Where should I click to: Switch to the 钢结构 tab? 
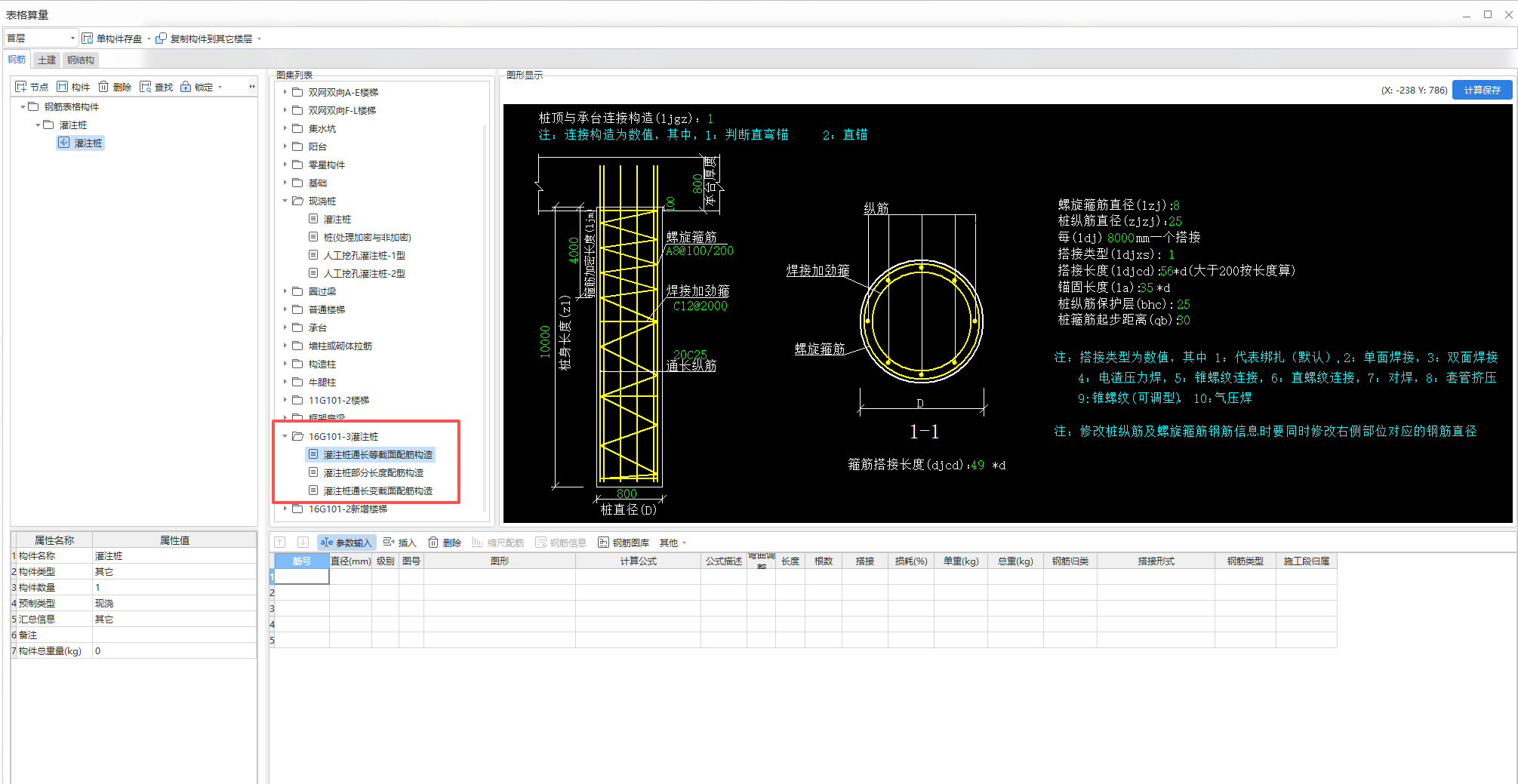tap(80, 60)
